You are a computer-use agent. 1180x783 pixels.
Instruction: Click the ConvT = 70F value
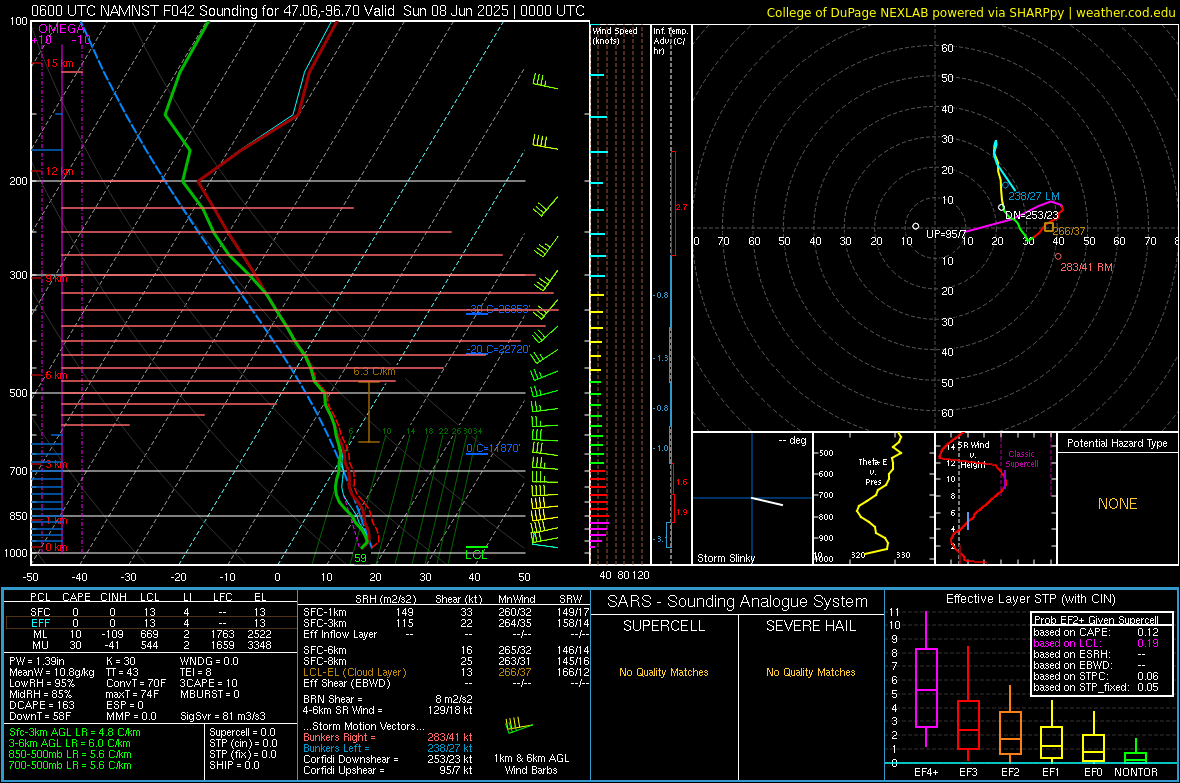[x=136, y=683]
